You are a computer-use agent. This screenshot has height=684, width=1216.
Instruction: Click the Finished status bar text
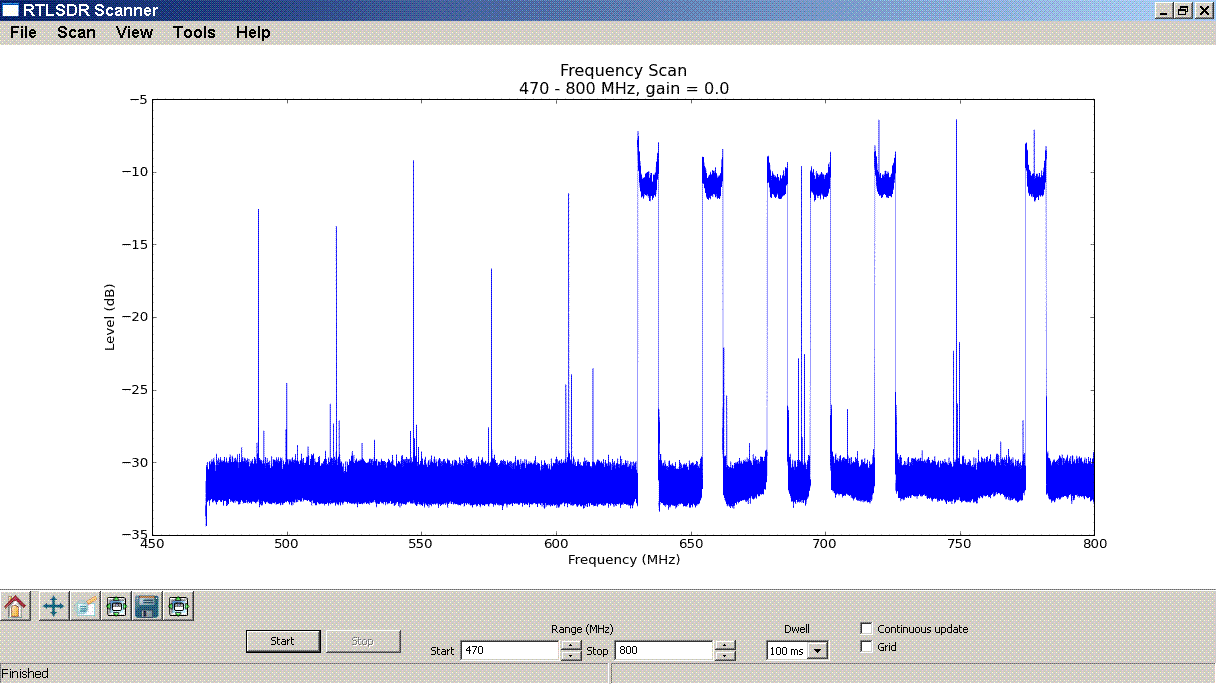[25, 674]
